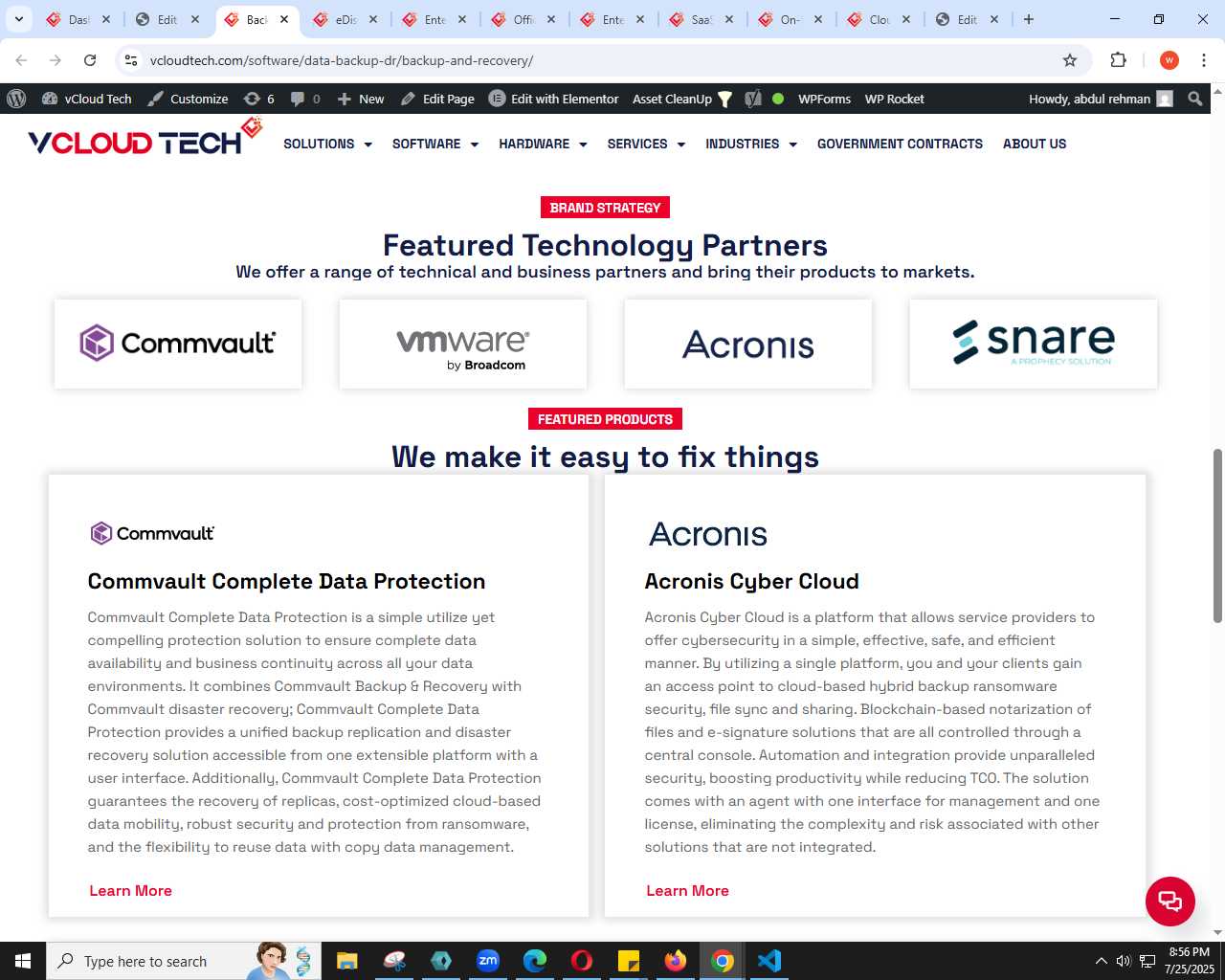This screenshot has height=980, width=1225.
Task: Click the Type here to search box
Action: pos(184,961)
